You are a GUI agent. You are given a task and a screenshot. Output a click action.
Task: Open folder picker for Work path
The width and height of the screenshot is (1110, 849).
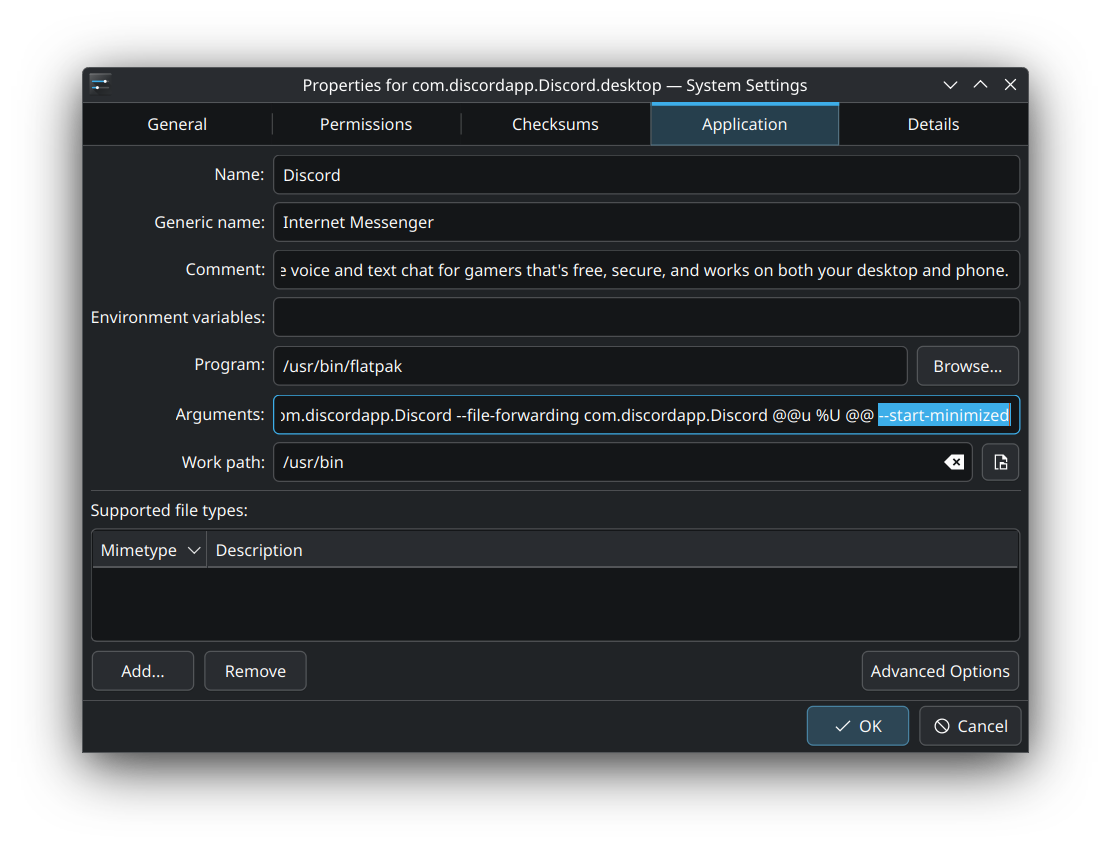click(1000, 462)
